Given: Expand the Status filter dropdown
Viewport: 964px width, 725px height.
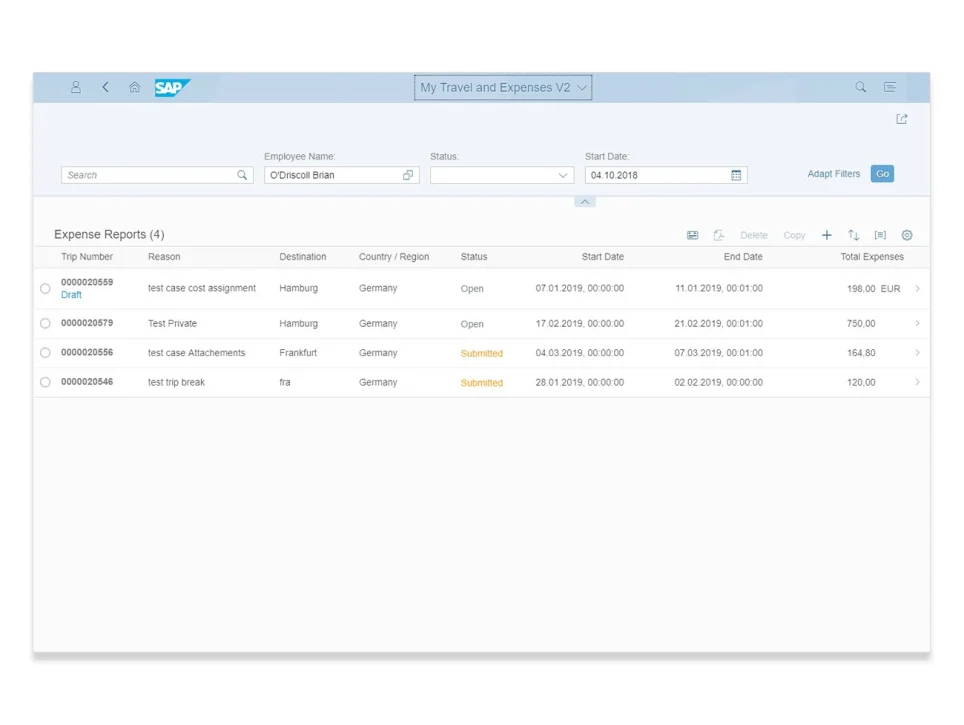Looking at the screenshot, I should pos(562,175).
